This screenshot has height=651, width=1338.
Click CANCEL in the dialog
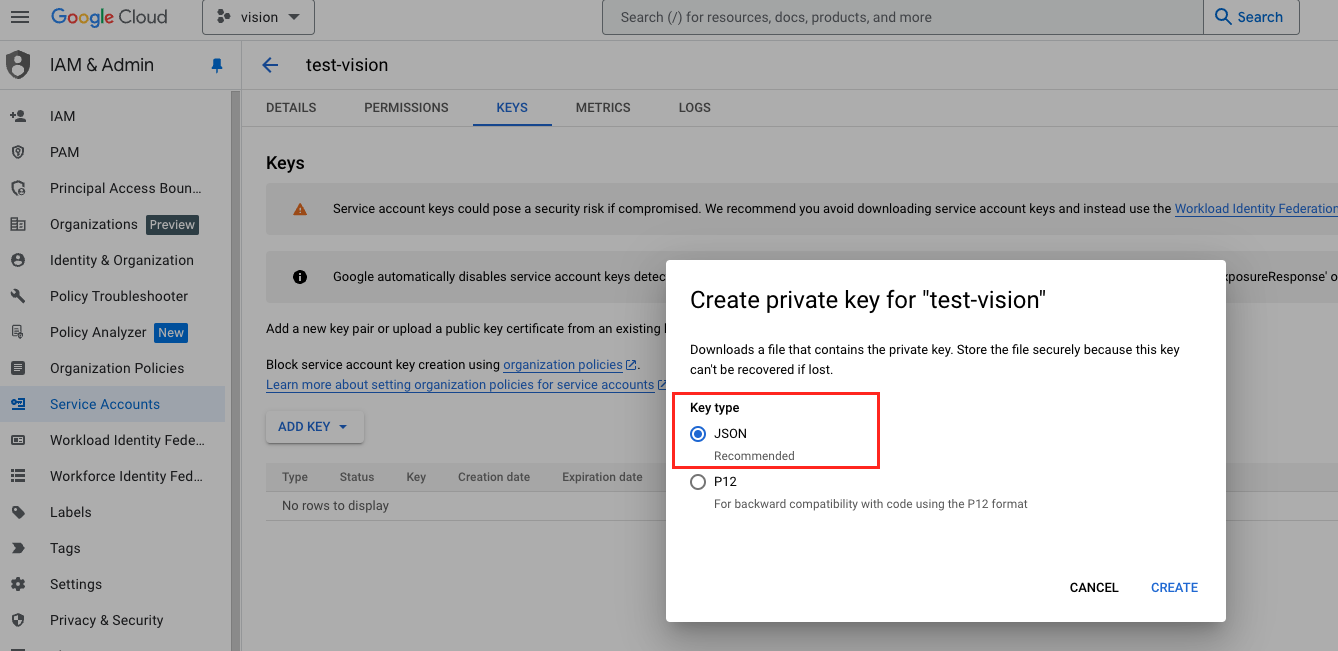1094,588
